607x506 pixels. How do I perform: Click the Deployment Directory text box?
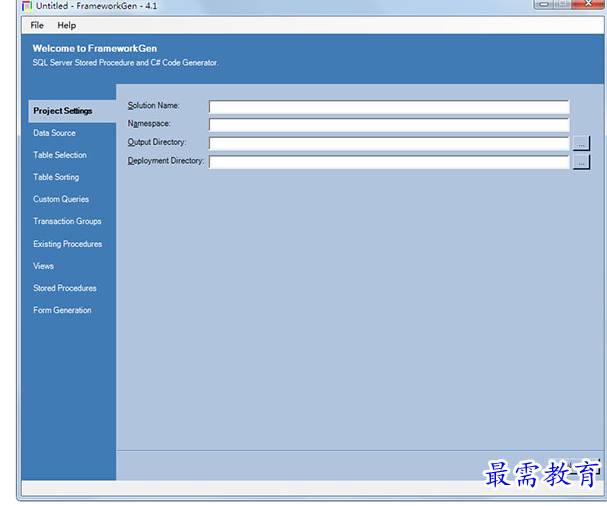pos(389,162)
